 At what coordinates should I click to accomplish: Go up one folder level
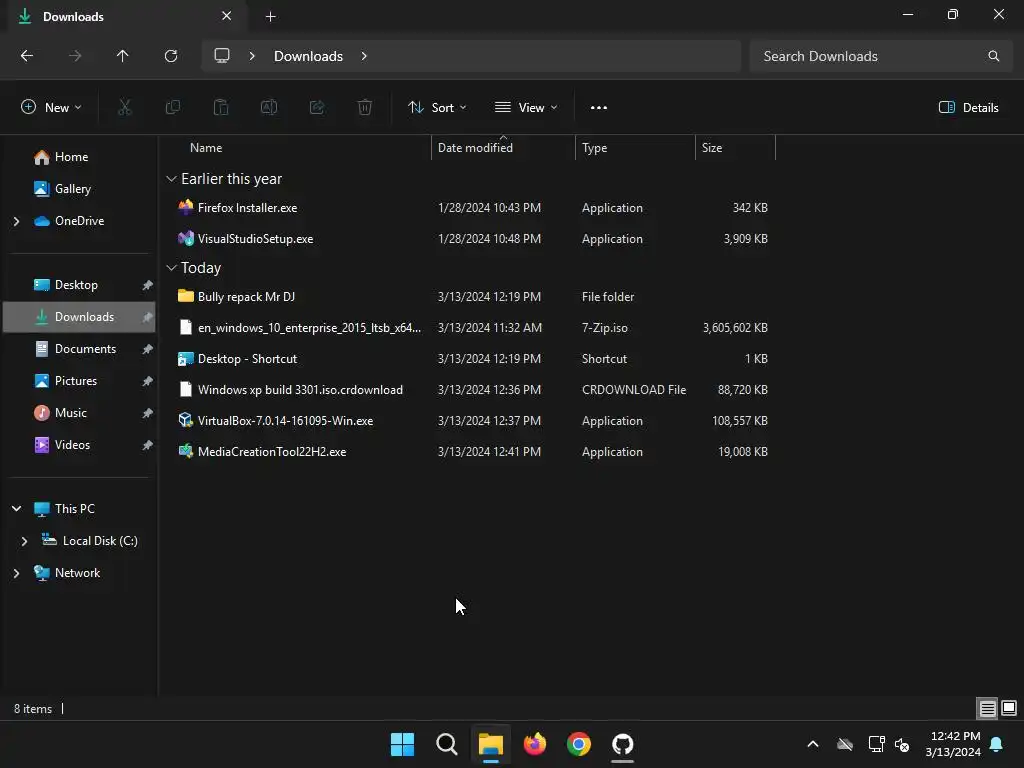pyautogui.click(x=122, y=56)
